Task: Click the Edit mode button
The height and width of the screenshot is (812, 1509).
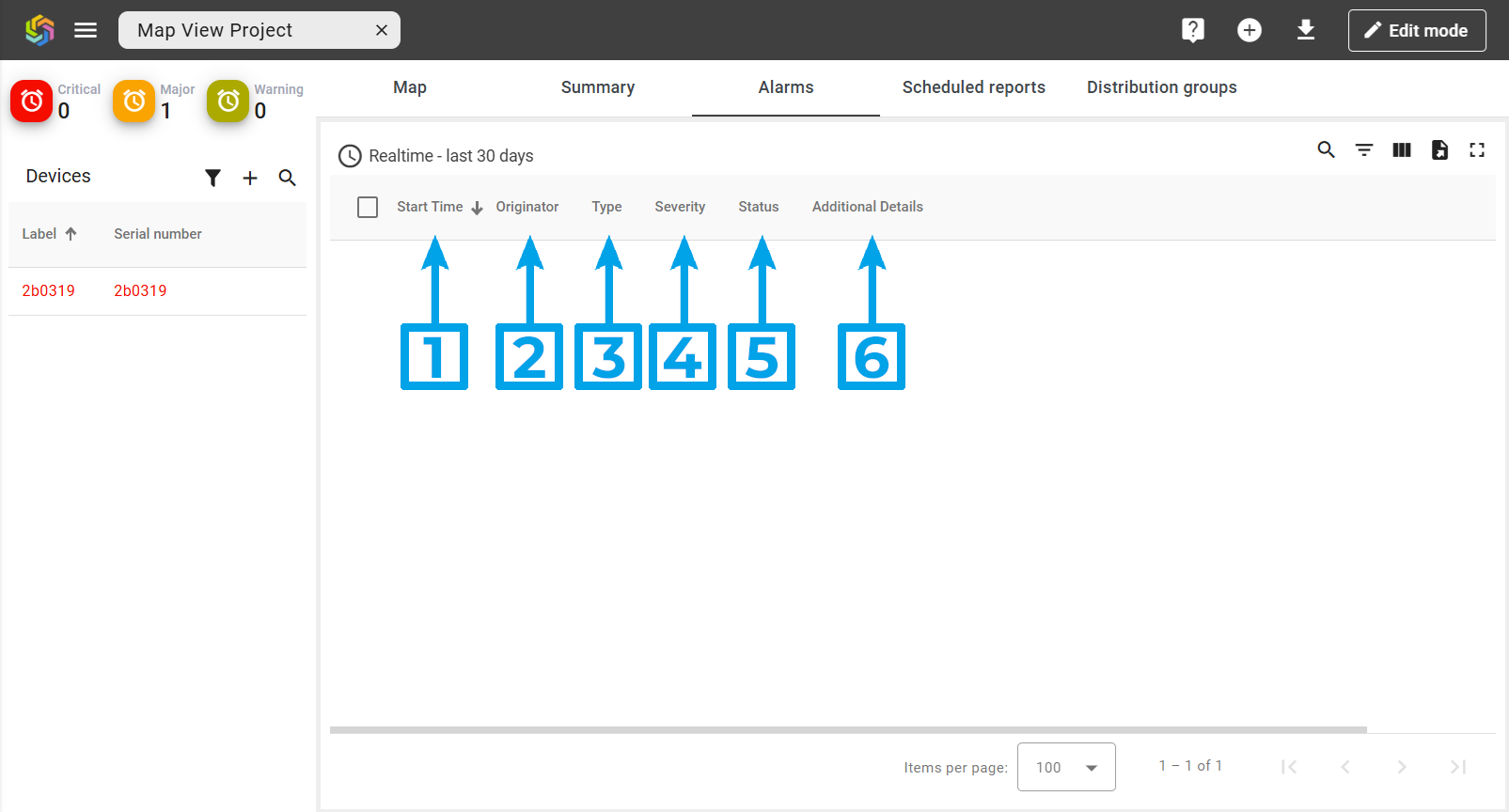Action: [1416, 30]
